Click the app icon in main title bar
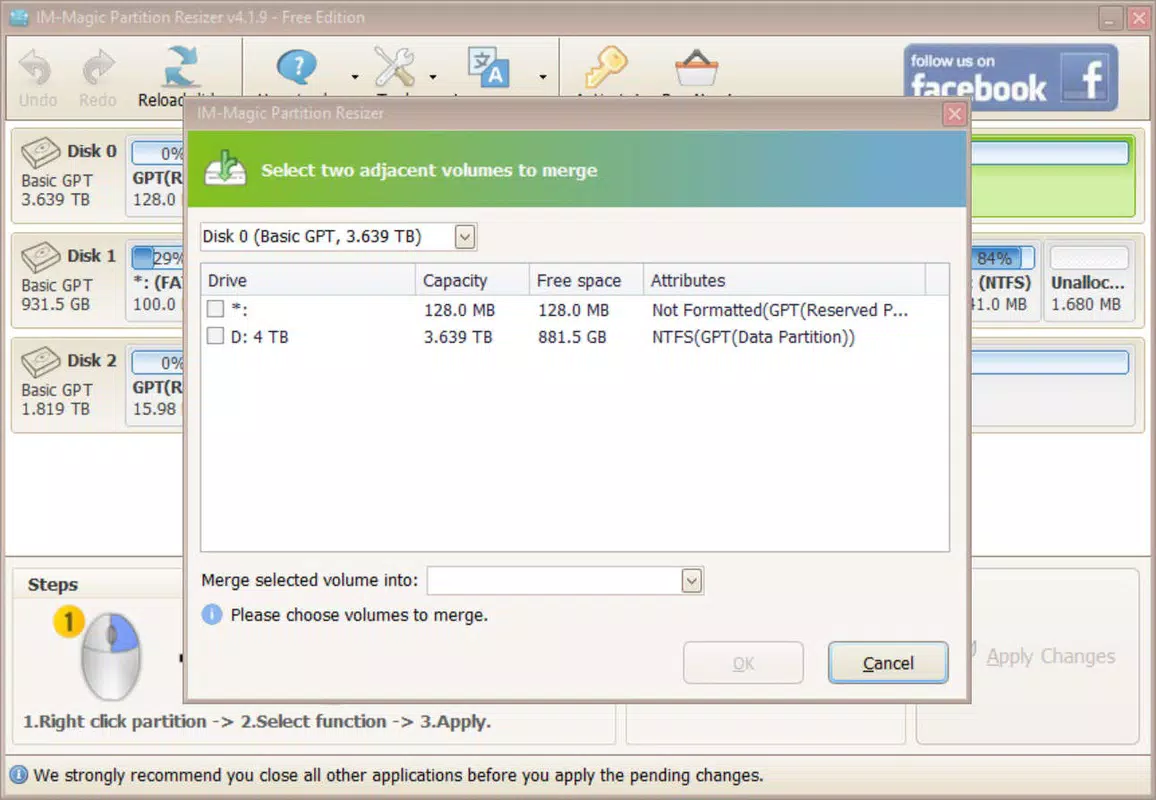This screenshot has width=1156, height=800. pyautogui.click(x=19, y=17)
